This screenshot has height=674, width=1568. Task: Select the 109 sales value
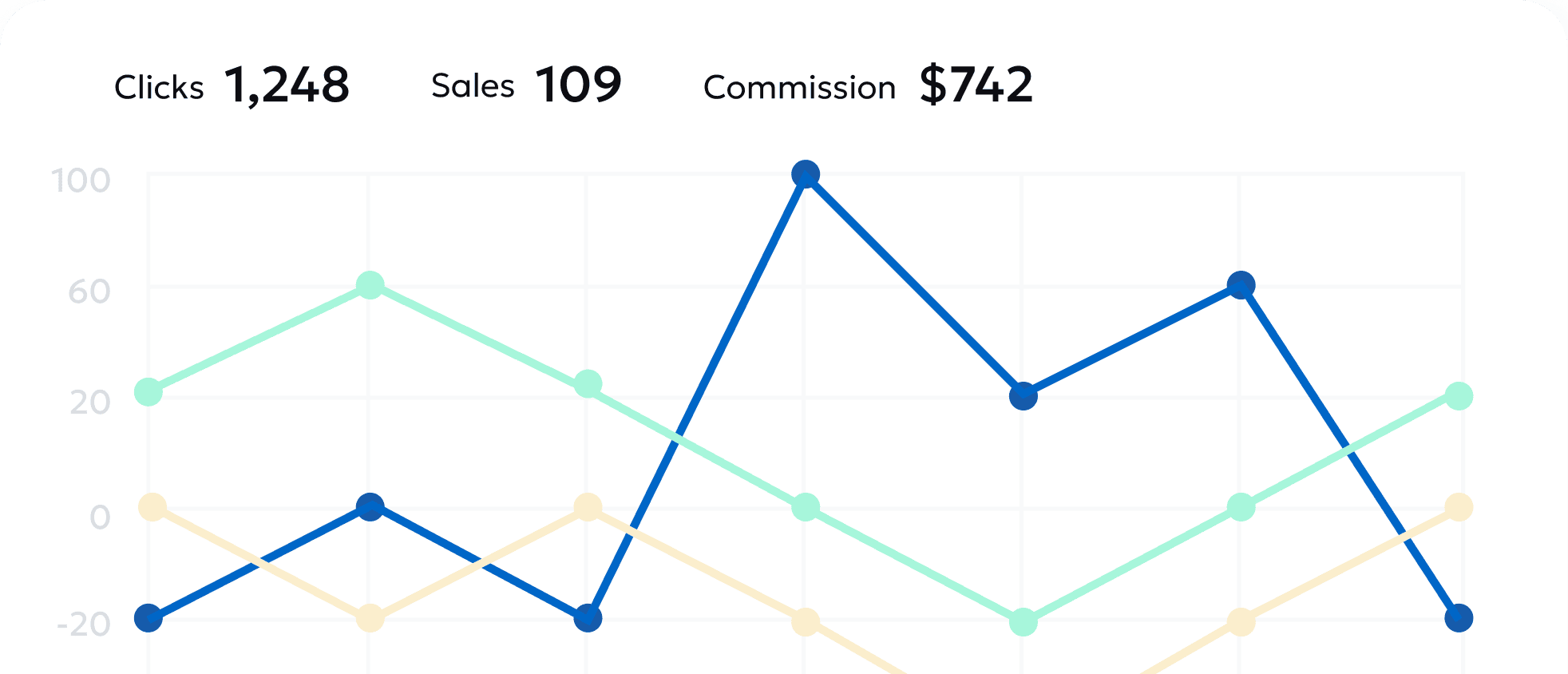[578, 85]
